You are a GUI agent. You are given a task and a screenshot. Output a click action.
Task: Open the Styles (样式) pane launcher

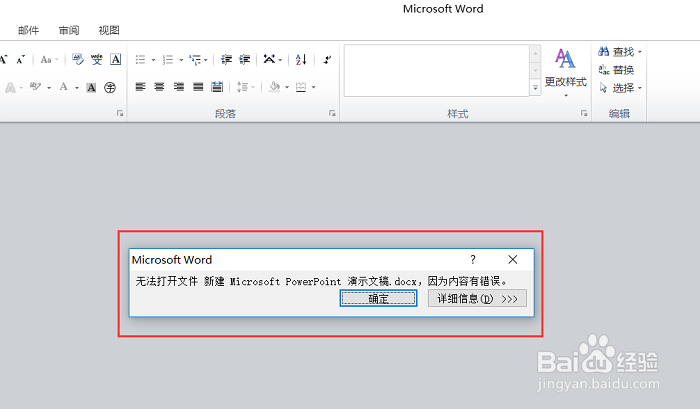click(x=584, y=113)
